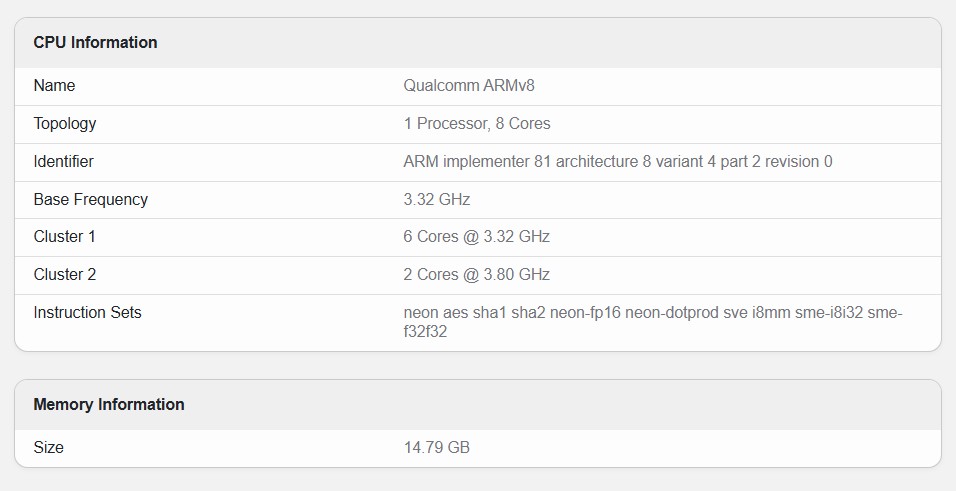Click the Cluster 1 row label
Image resolution: width=956 pixels, height=491 pixels.
65,237
